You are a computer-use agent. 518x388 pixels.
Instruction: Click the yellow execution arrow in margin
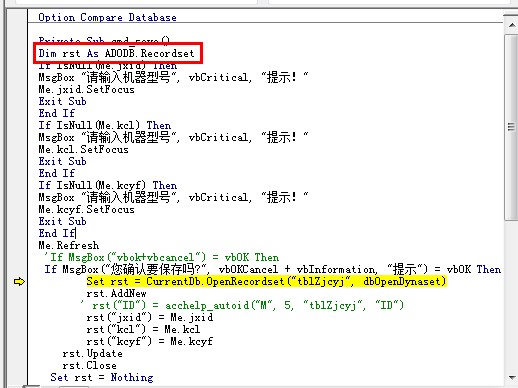pos(19,282)
